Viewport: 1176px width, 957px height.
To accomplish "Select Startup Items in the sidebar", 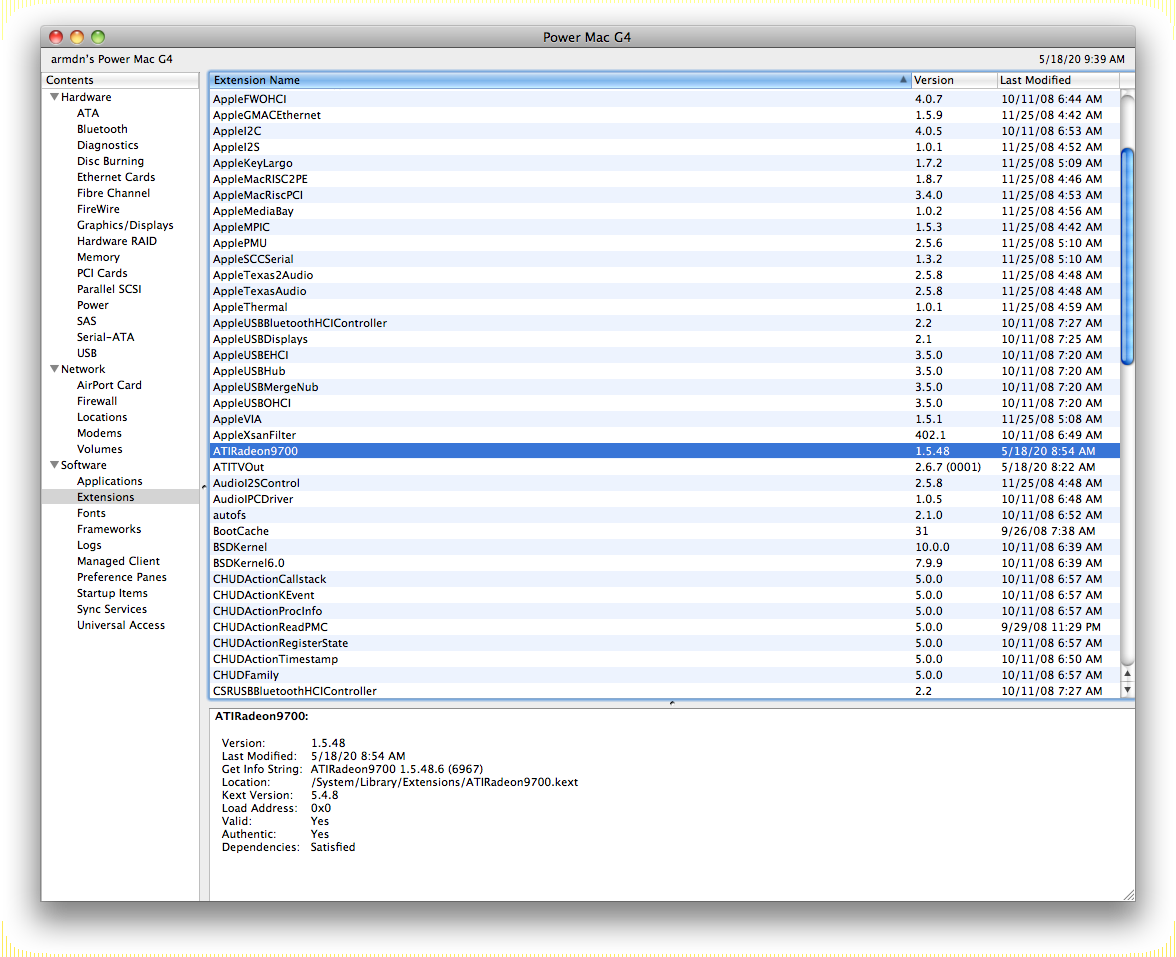I will pyautogui.click(x=112, y=593).
